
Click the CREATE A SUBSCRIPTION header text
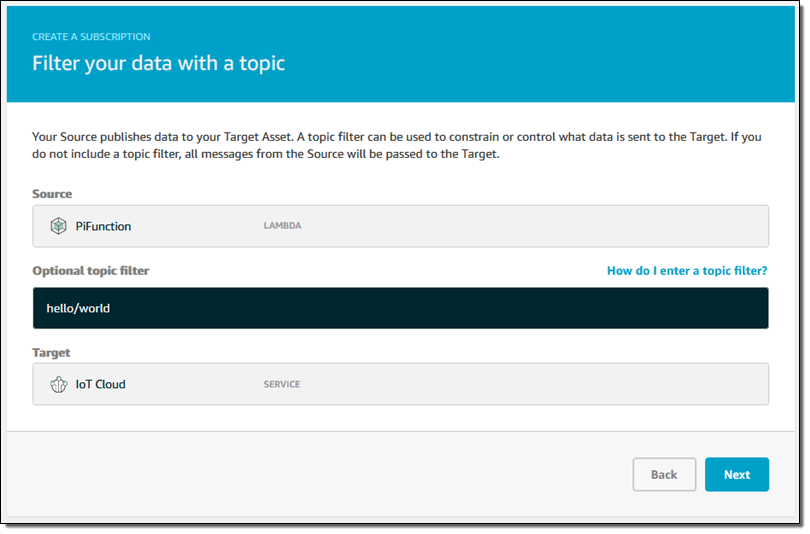click(x=91, y=37)
